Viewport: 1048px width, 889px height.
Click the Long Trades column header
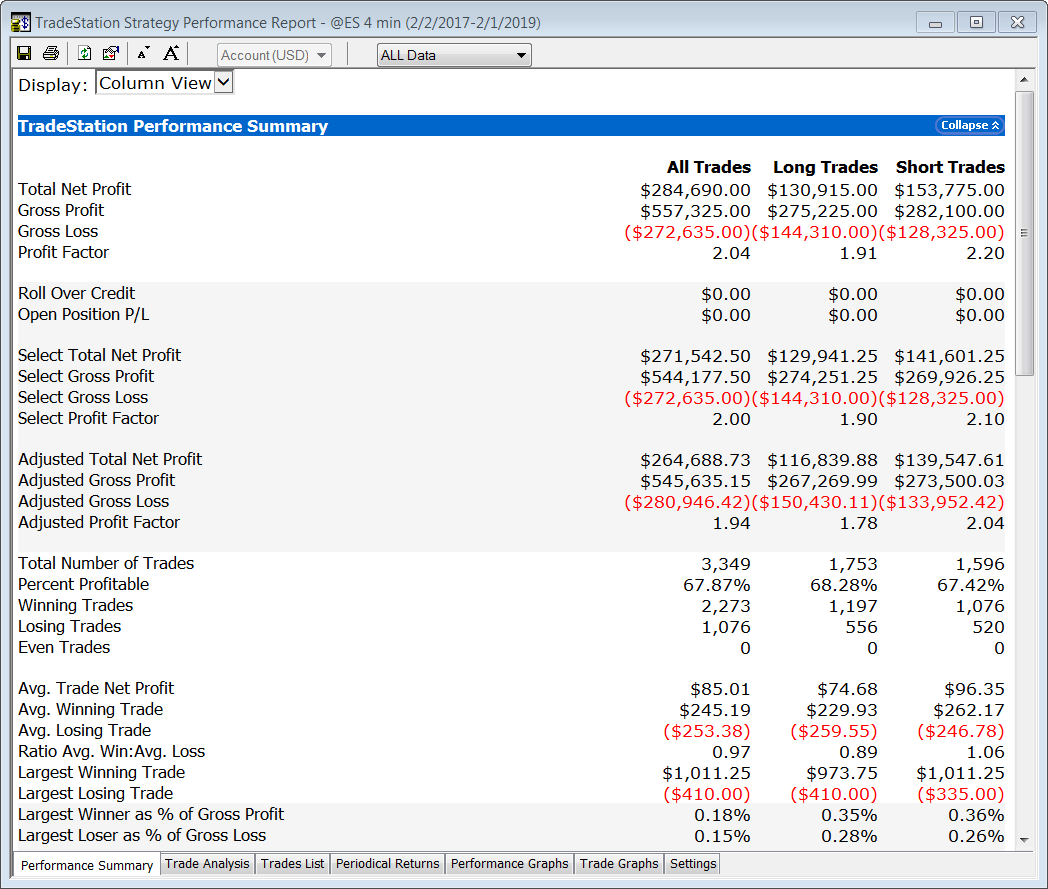click(825, 167)
